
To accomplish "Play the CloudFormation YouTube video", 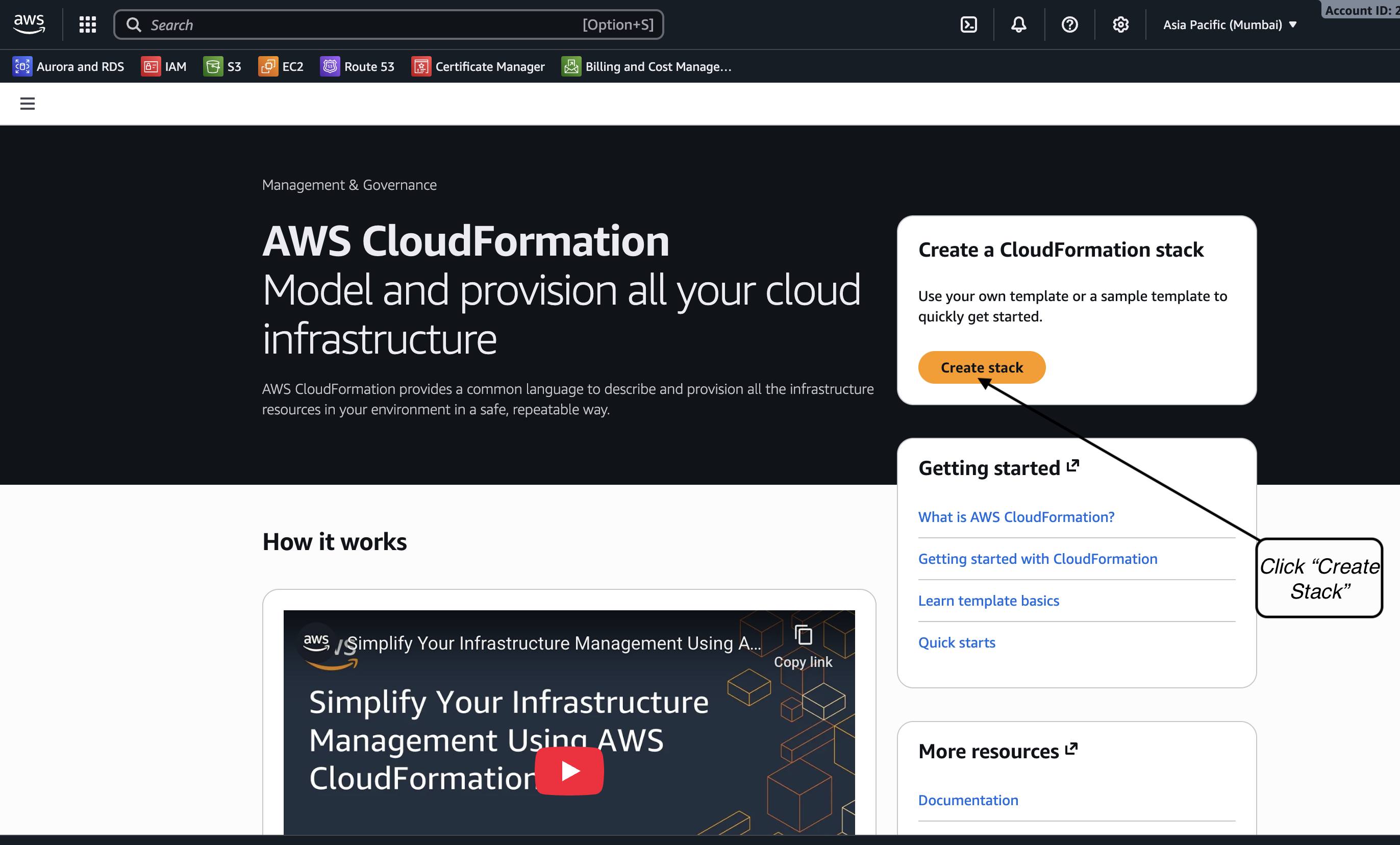I will coord(569,771).
